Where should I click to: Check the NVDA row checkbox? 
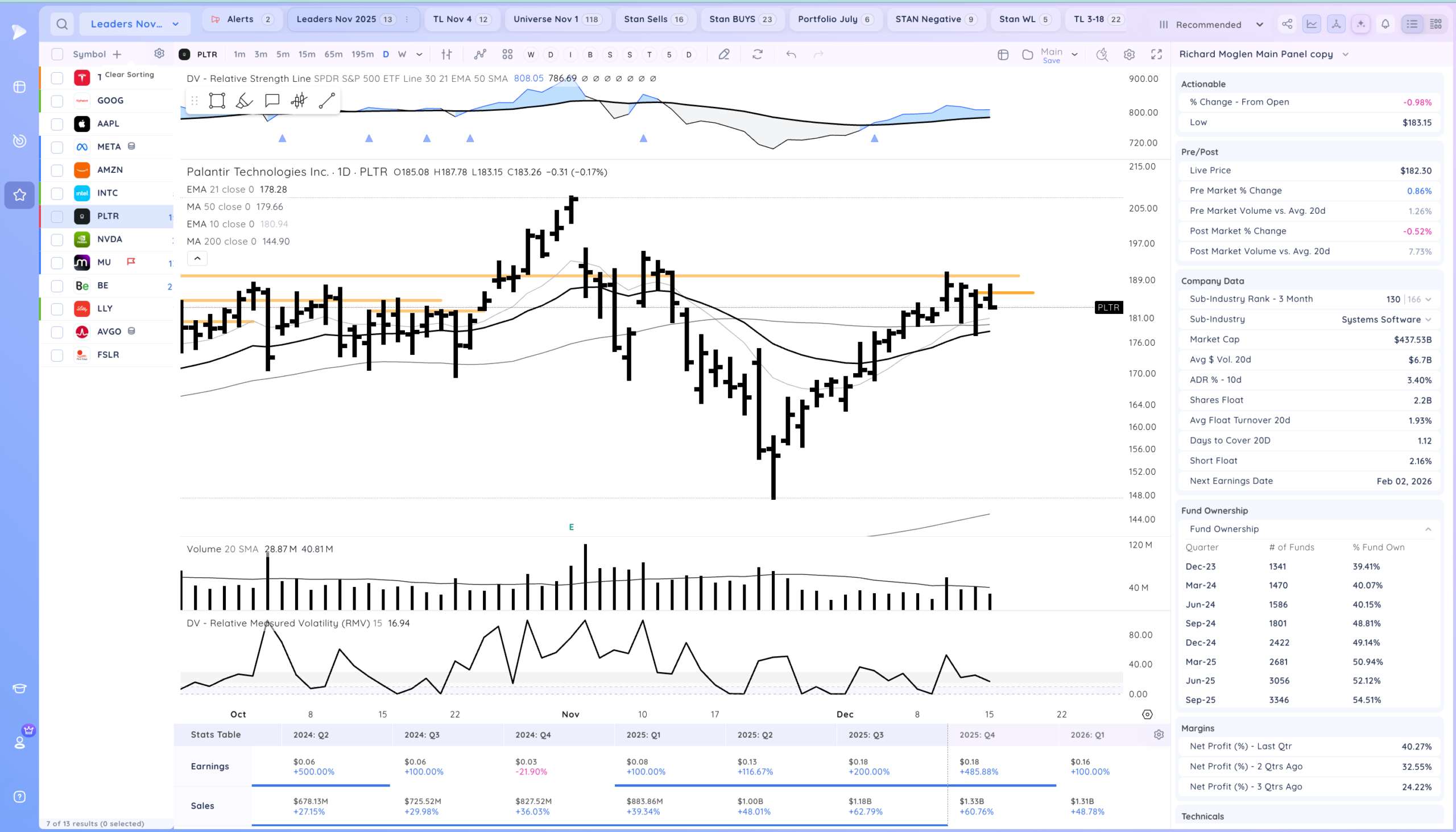57,240
